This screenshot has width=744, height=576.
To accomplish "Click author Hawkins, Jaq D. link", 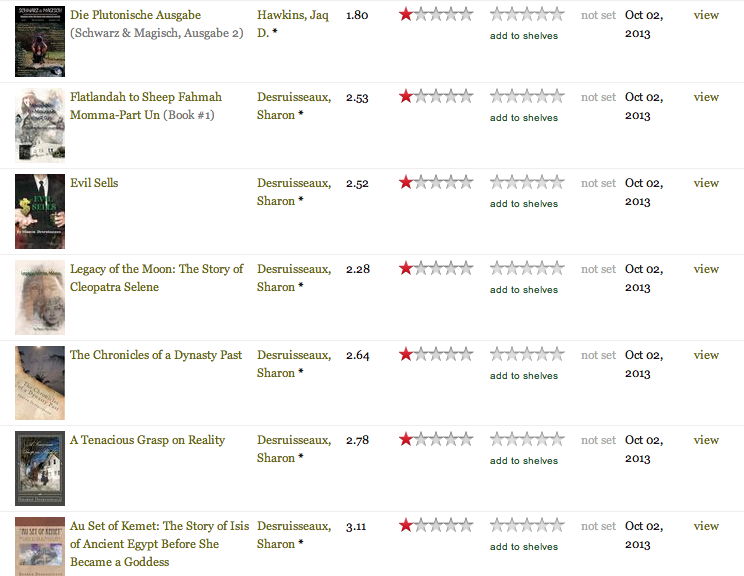I will [x=292, y=15].
